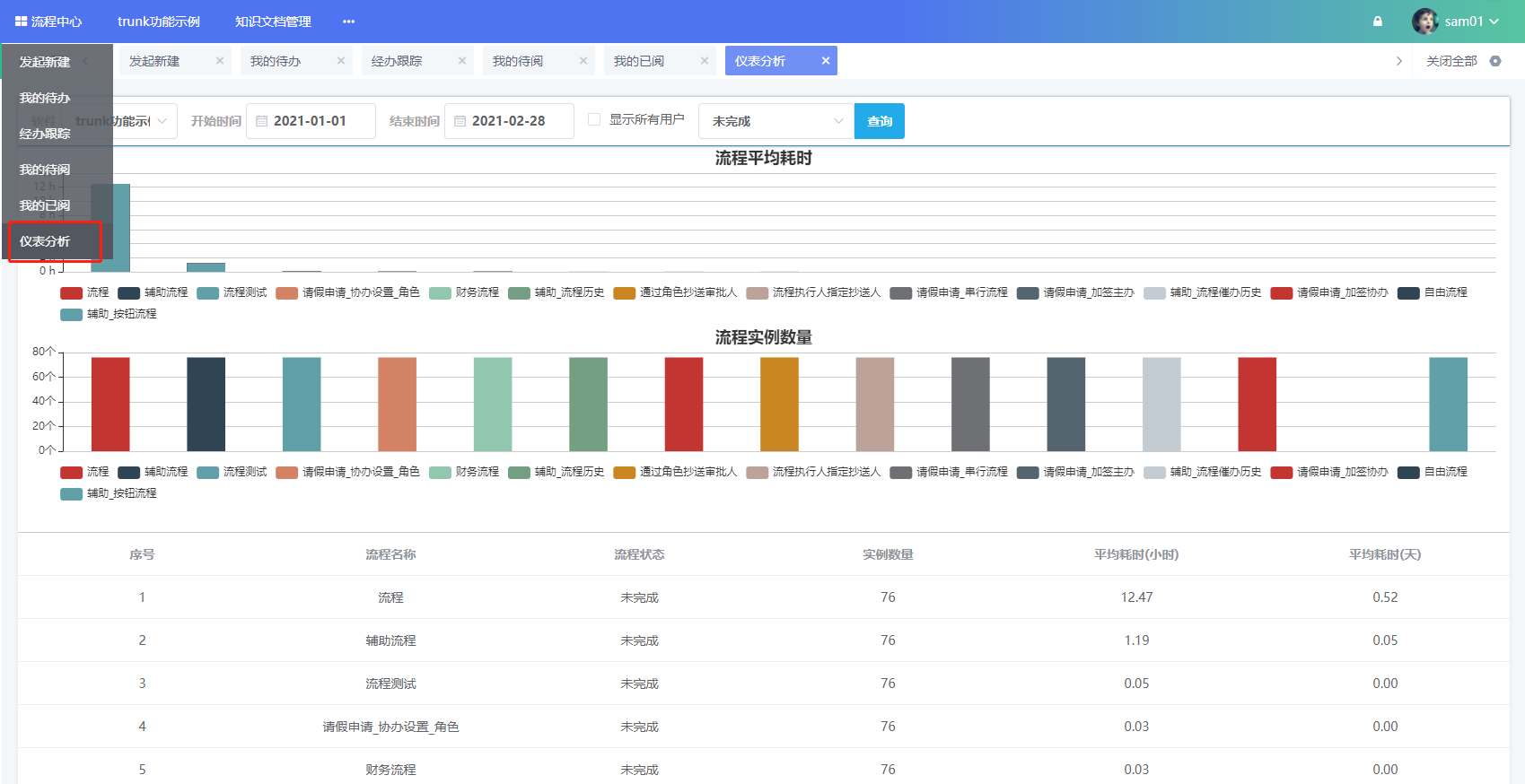
Task: Click the calendar icon in end date
Action: [x=460, y=121]
